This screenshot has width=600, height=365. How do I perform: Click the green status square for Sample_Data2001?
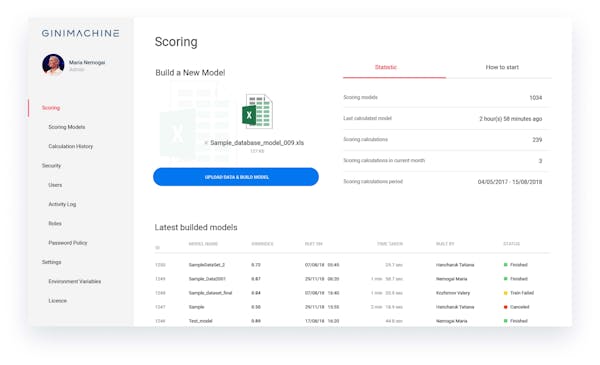pyautogui.click(x=505, y=279)
